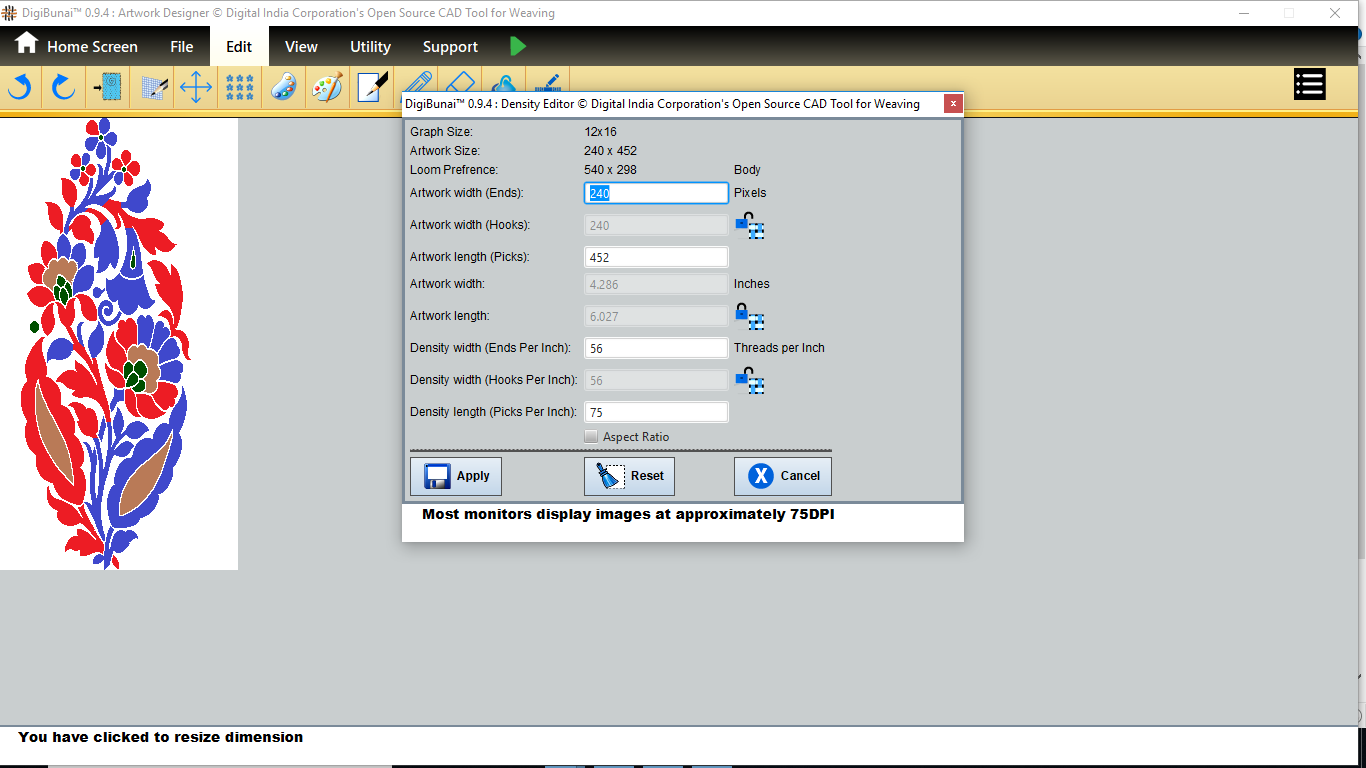
Task: Go to Home Screen
Action: (76, 46)
